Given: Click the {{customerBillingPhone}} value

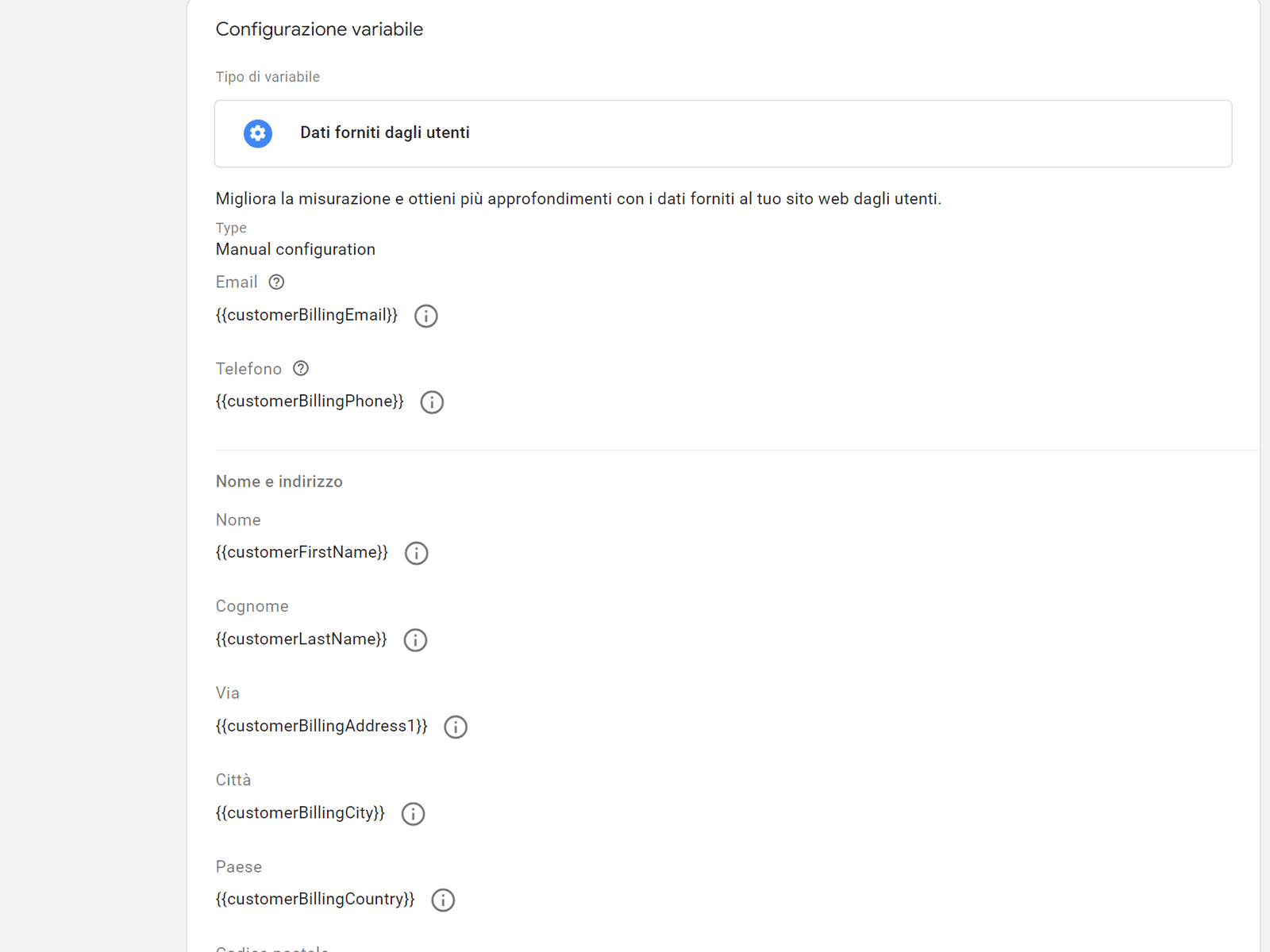Looking at the screenshot, I should (x=310, y=401).
